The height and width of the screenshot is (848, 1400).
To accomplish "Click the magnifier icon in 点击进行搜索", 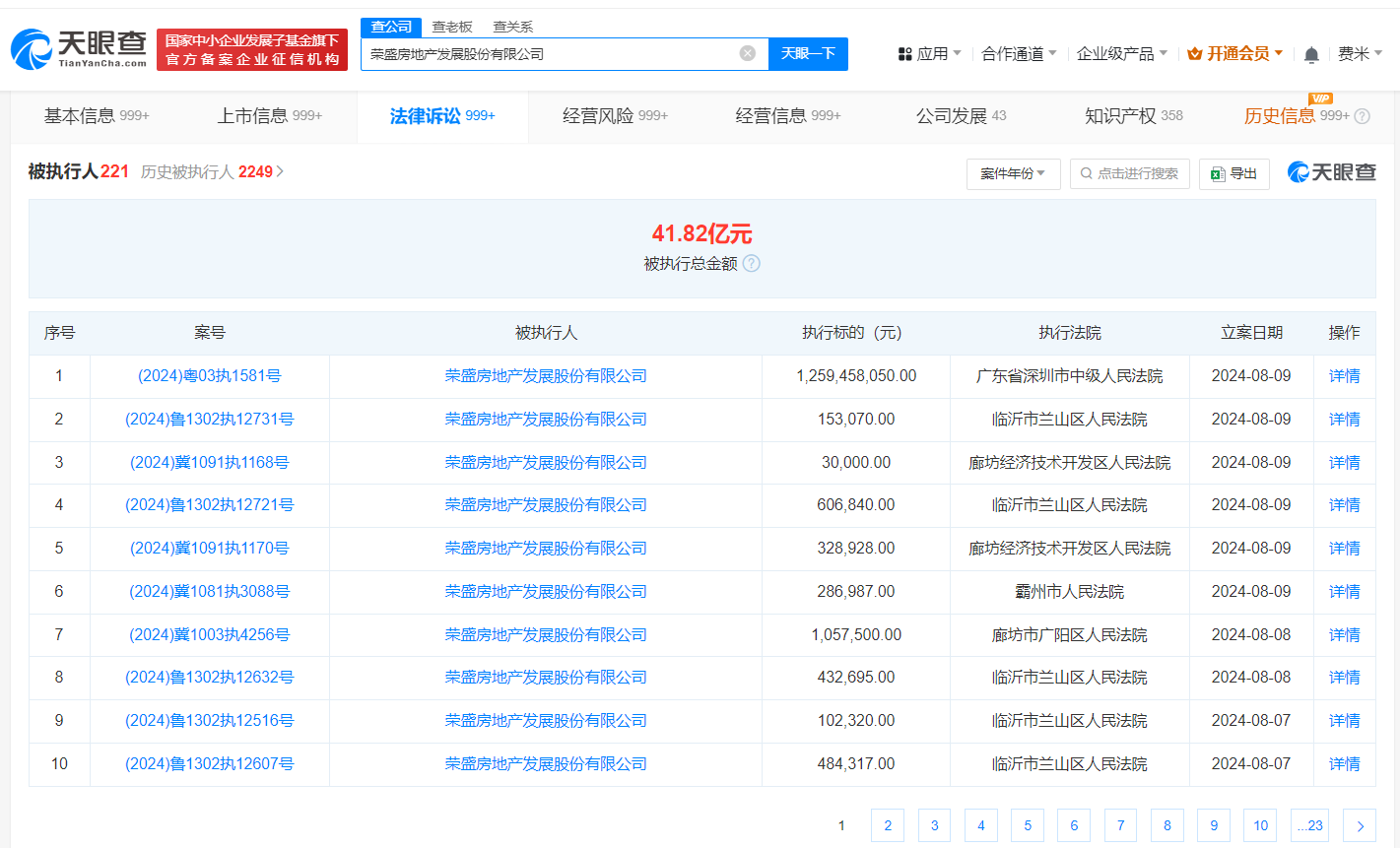I will click(1086, 172).
